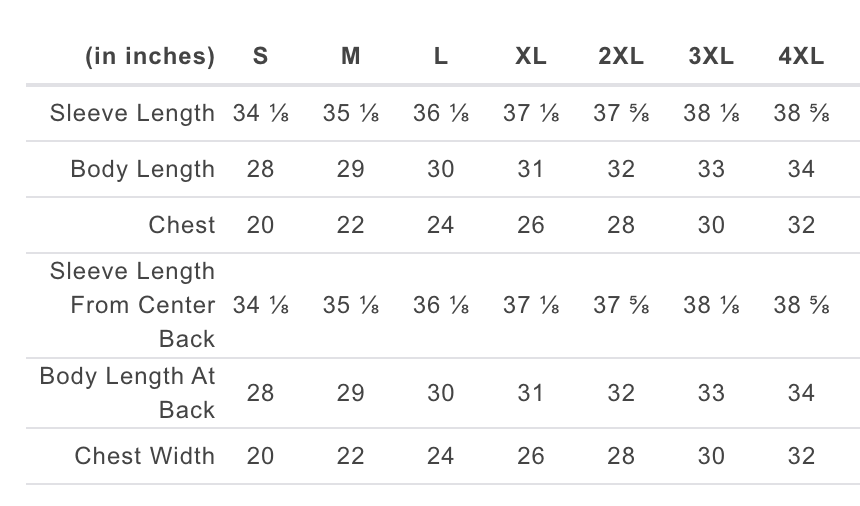Viewport: 860px width, 506px height.
Task: Click the 2XL column header
Action: point(621,56)
